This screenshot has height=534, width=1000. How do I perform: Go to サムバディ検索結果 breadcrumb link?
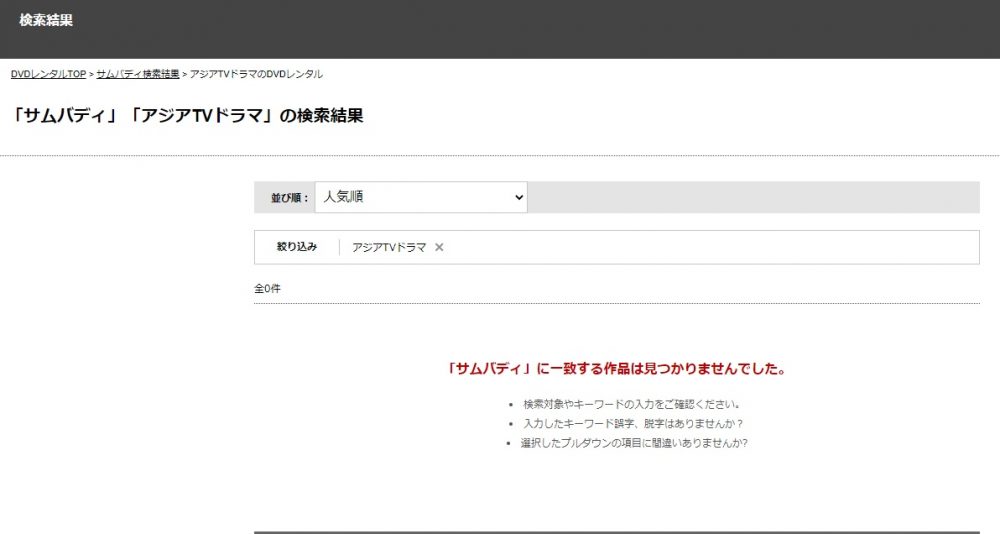138,74
